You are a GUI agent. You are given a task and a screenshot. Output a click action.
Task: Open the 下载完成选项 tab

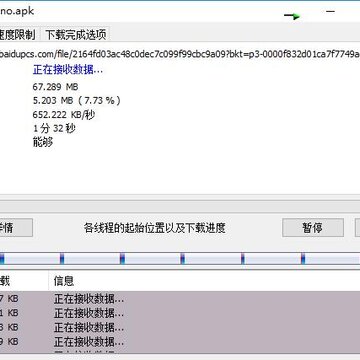pos(76,35)
